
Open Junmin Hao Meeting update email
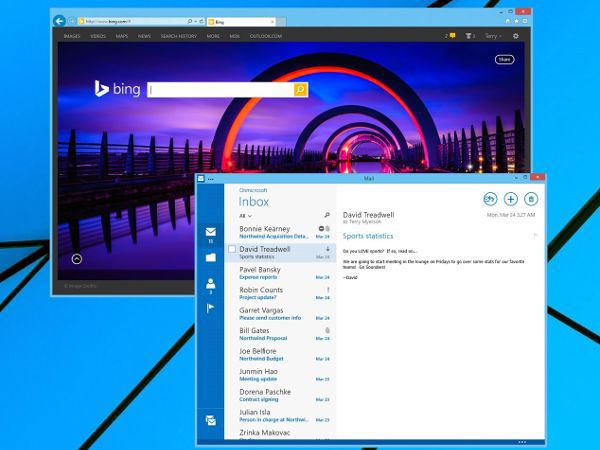(x=280, y=375)
